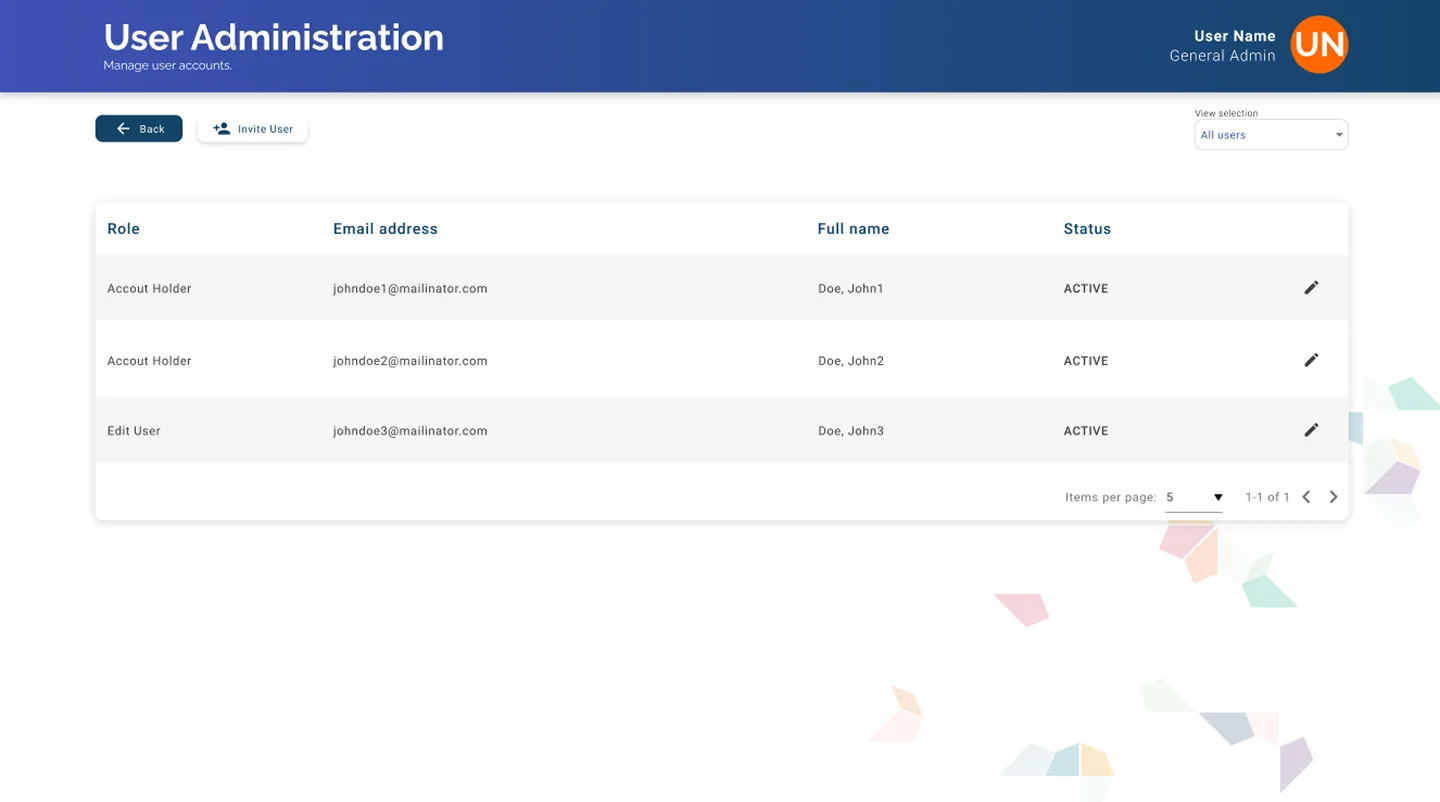This screenshot has width=1440, height=802.
Task: Sort by the Full name column header
Action: [x=853, y=229]
